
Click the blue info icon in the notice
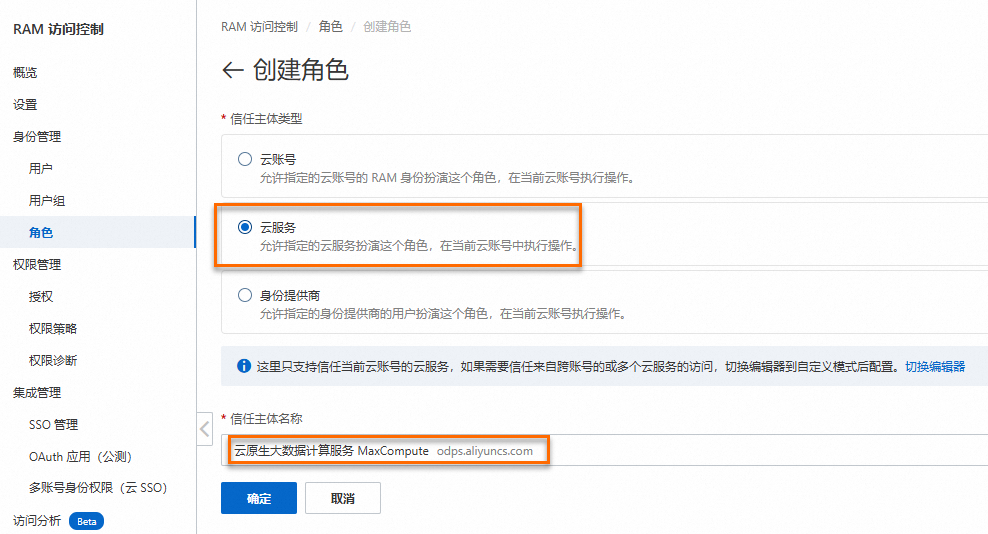coord(243,366)
